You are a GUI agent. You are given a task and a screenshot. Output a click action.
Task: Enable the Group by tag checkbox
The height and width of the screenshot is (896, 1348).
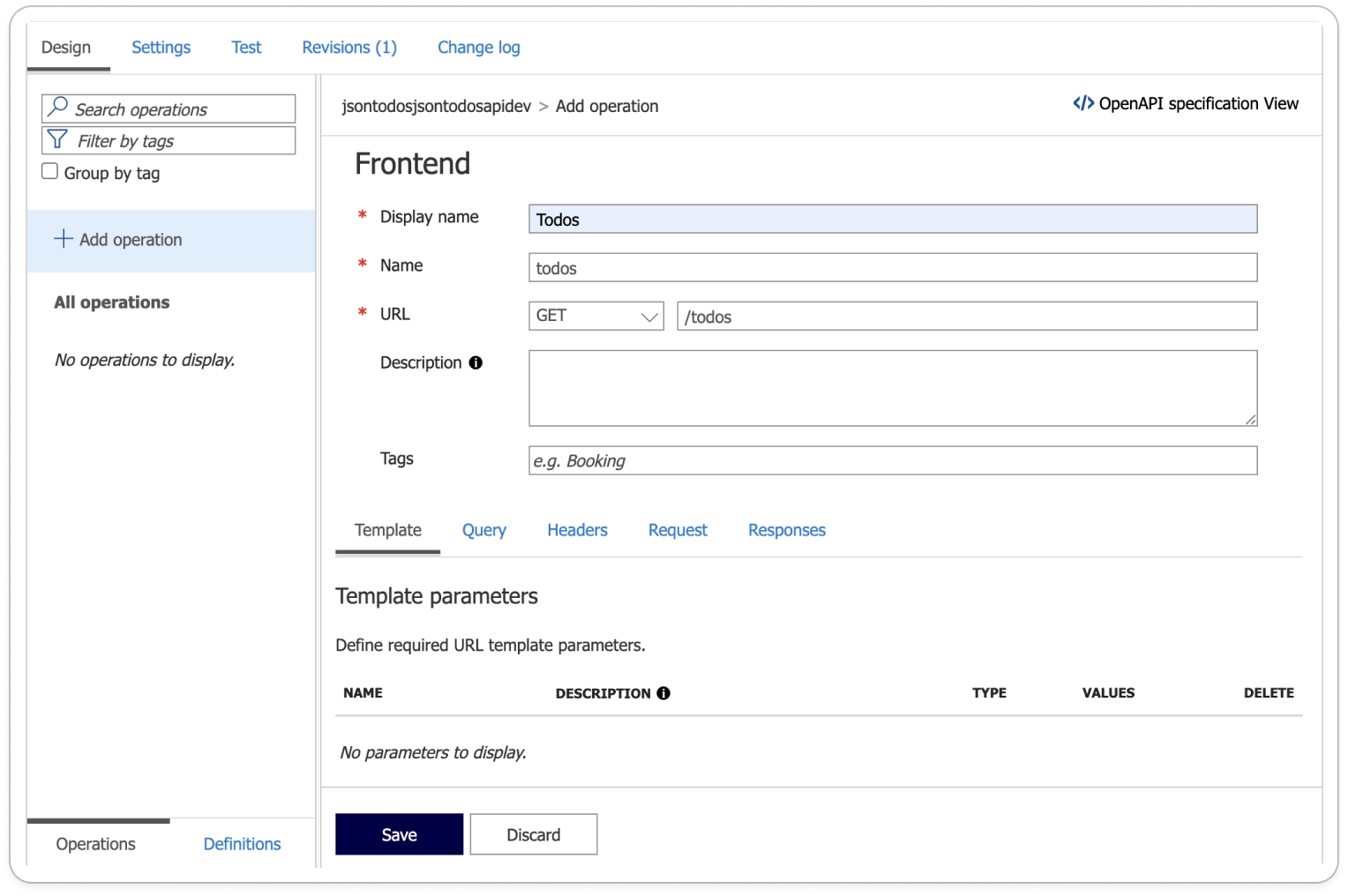pyautogui.click(x=50, y=172)
